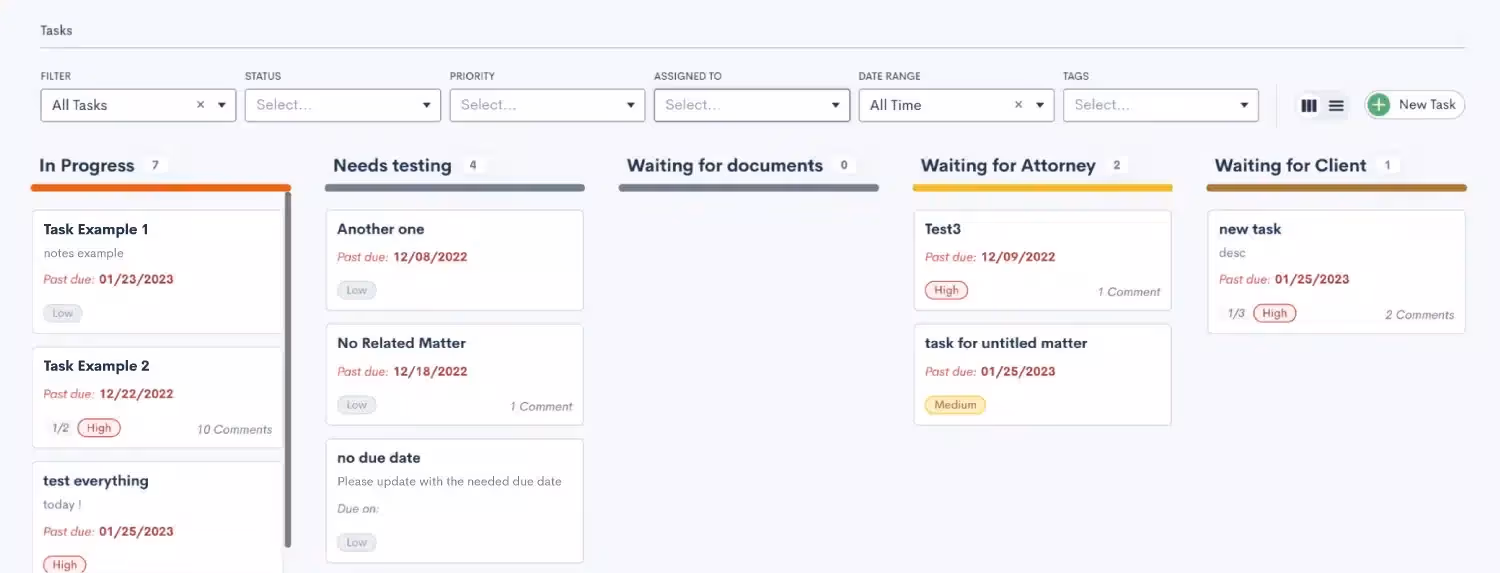Open Task Example 1 card
The image size is (1500, 573).
coord(158,272)
